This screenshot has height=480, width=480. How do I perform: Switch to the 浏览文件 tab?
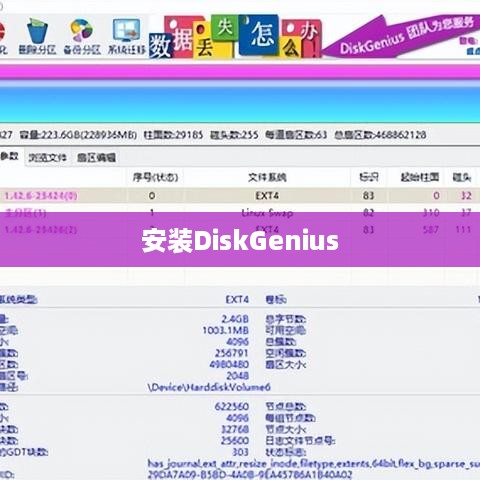click(48, 157)
